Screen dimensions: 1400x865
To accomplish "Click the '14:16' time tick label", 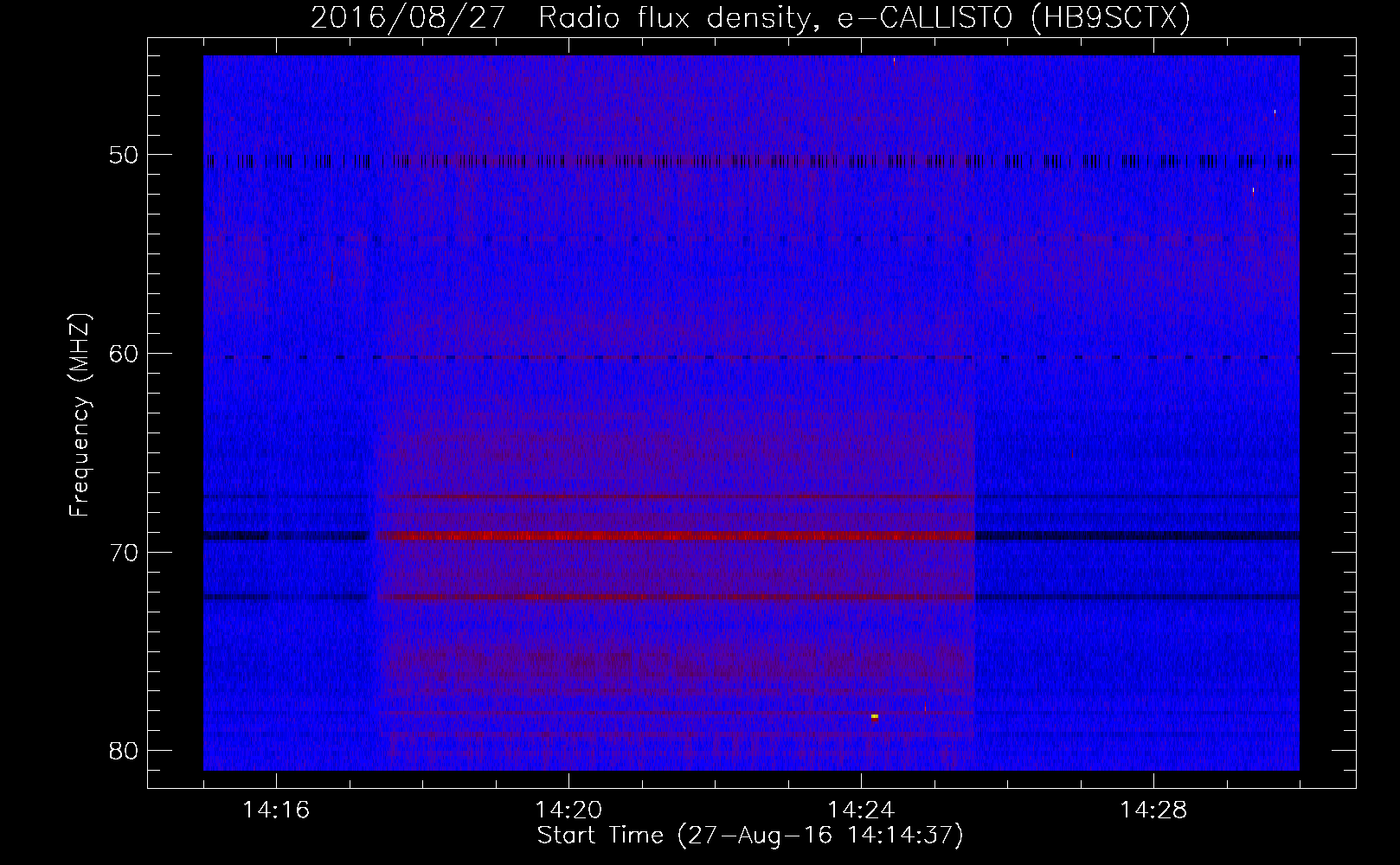I will point(276,811).
